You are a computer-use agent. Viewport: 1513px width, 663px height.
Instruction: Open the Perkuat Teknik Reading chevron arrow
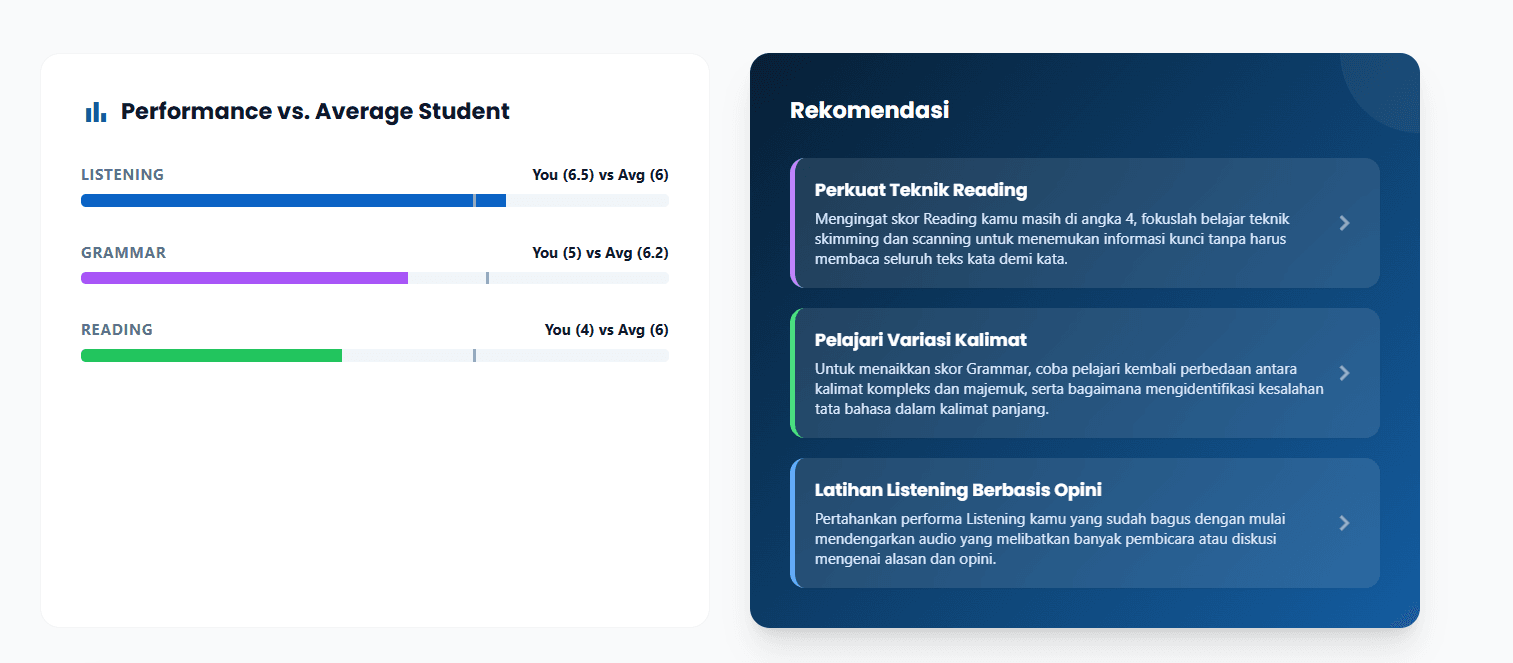pos(1345,223)
